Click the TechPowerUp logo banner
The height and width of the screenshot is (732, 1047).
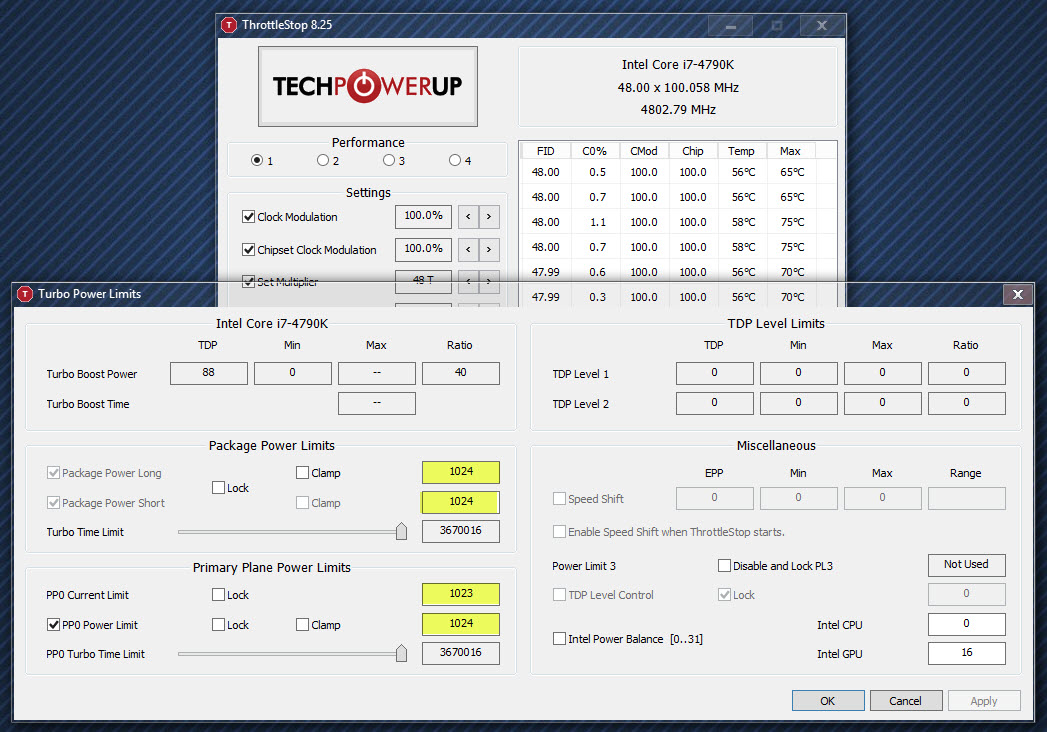pos(368,86)
